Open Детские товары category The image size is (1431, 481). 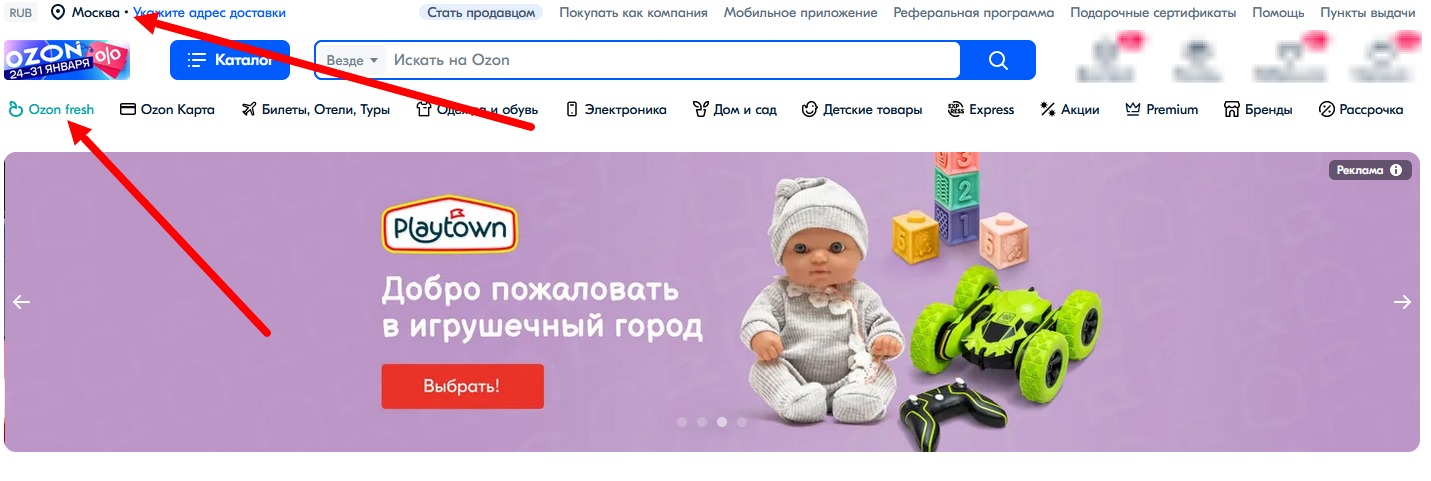[x=862, y=110]
